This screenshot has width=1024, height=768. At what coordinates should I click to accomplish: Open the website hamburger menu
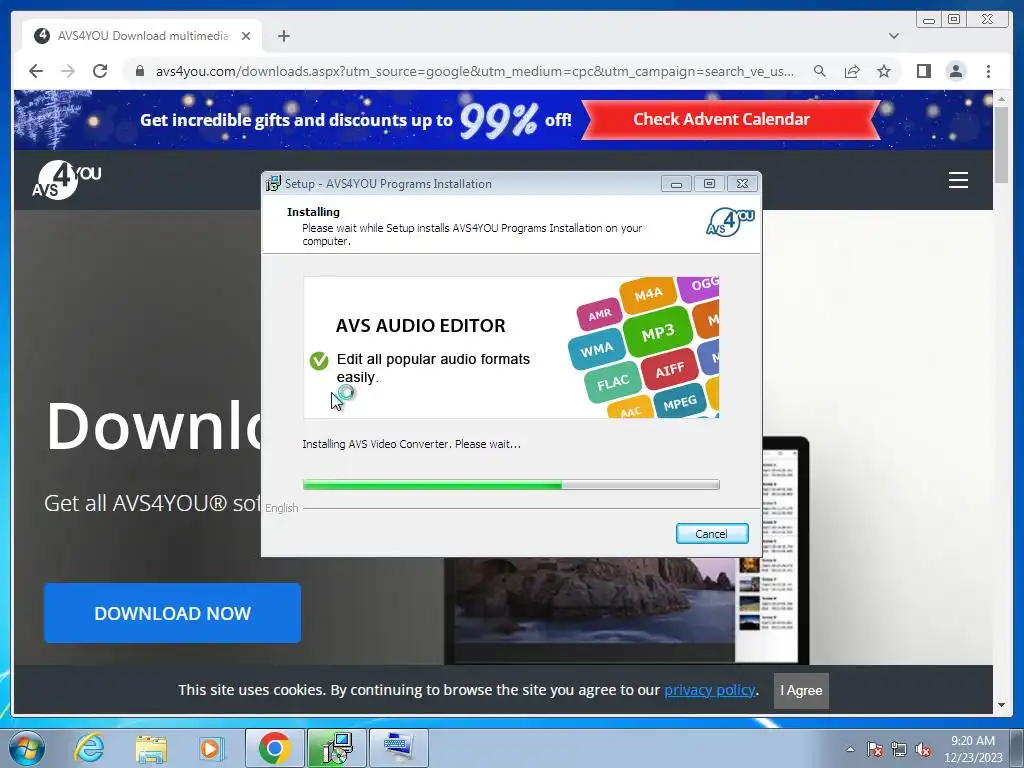958,180
